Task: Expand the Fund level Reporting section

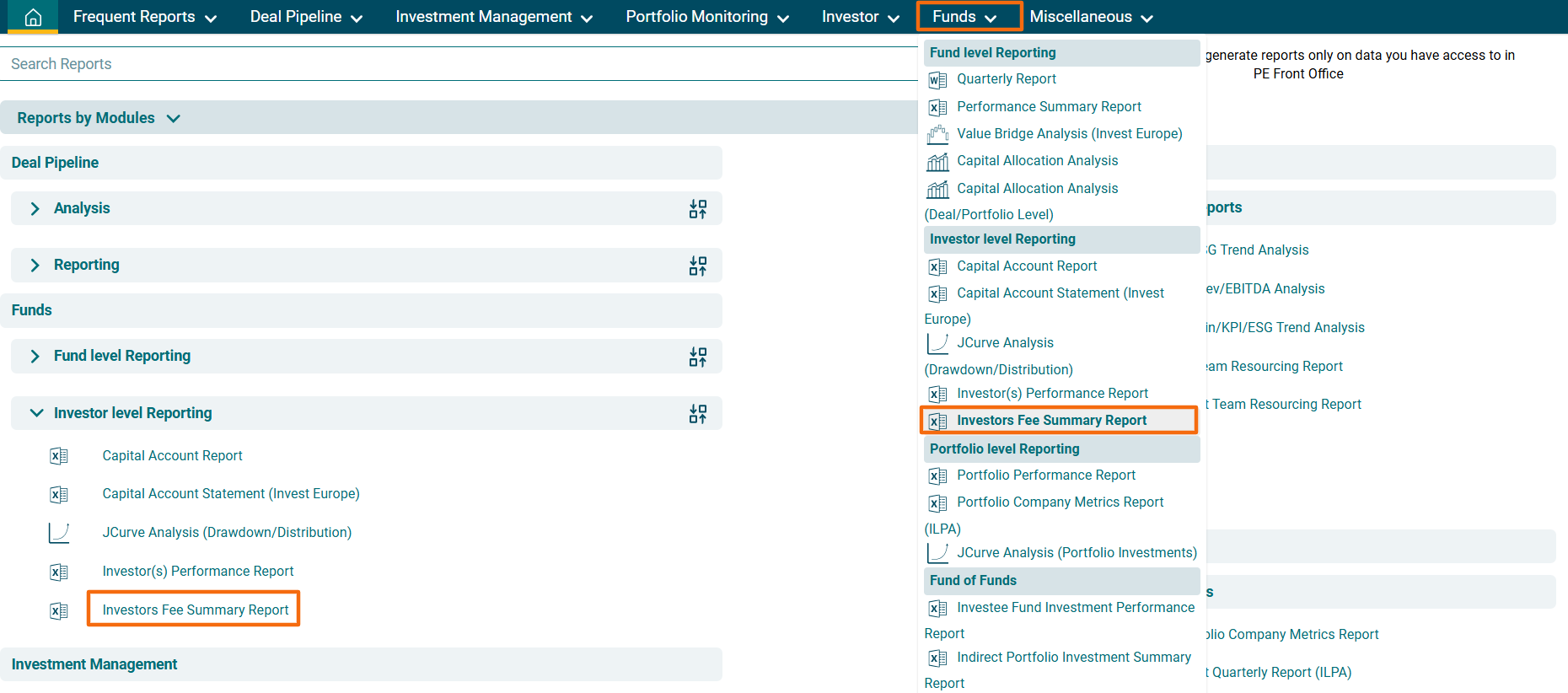Action: 35,357
